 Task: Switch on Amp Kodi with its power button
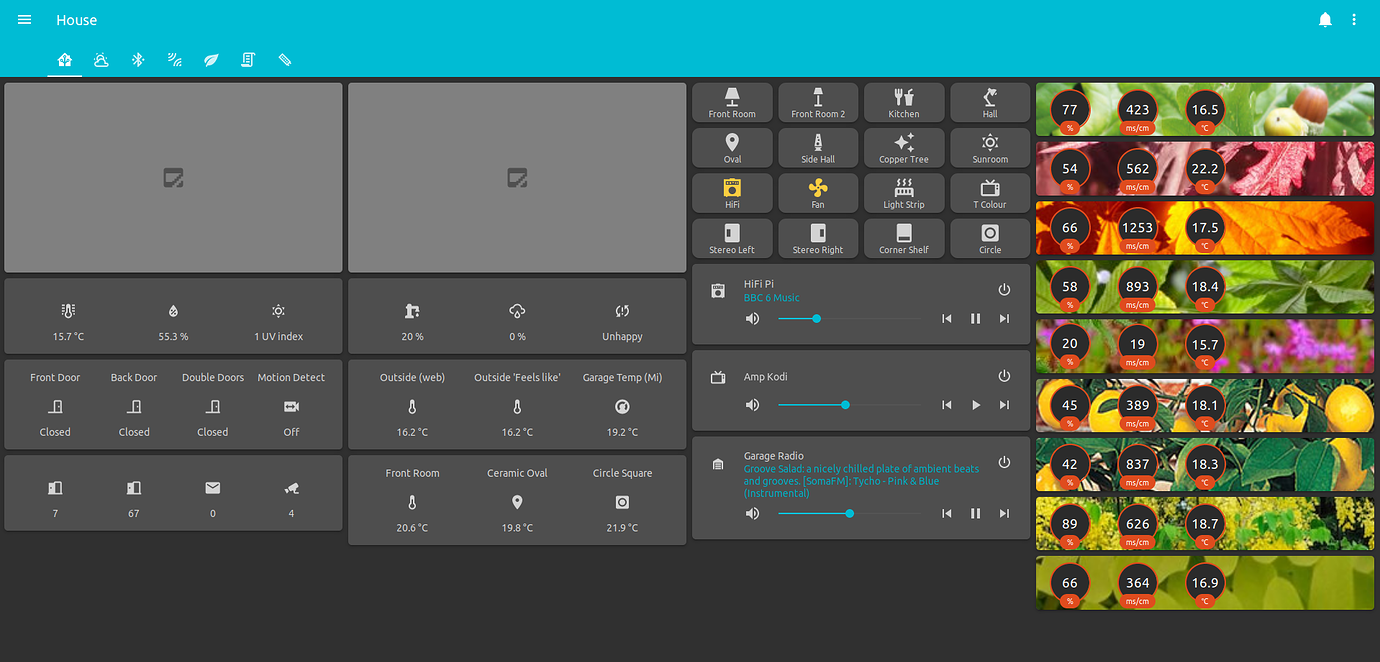(1004, 376)
